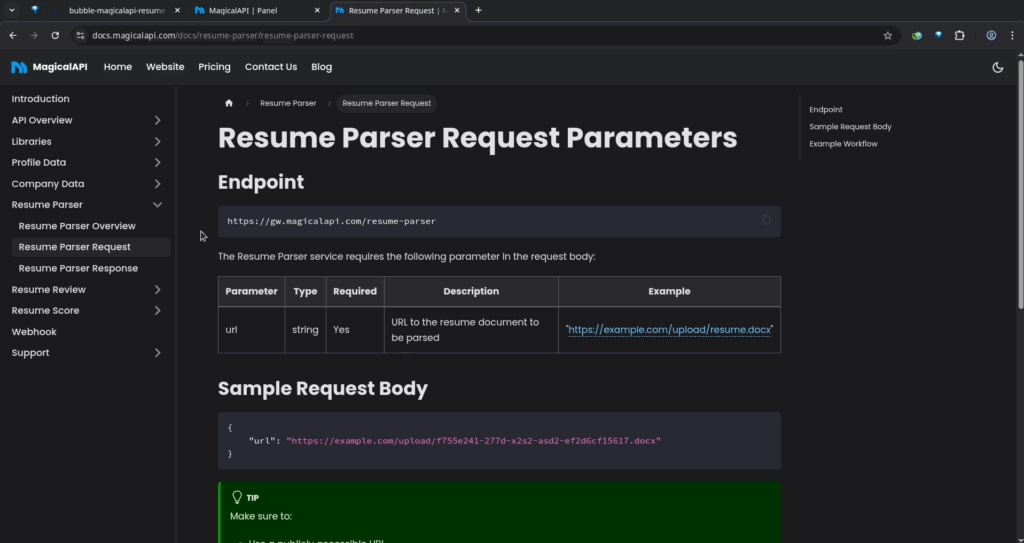Go to home breadcrumb icon
The width and height of the screenshot is (1024, 543).
229,103
